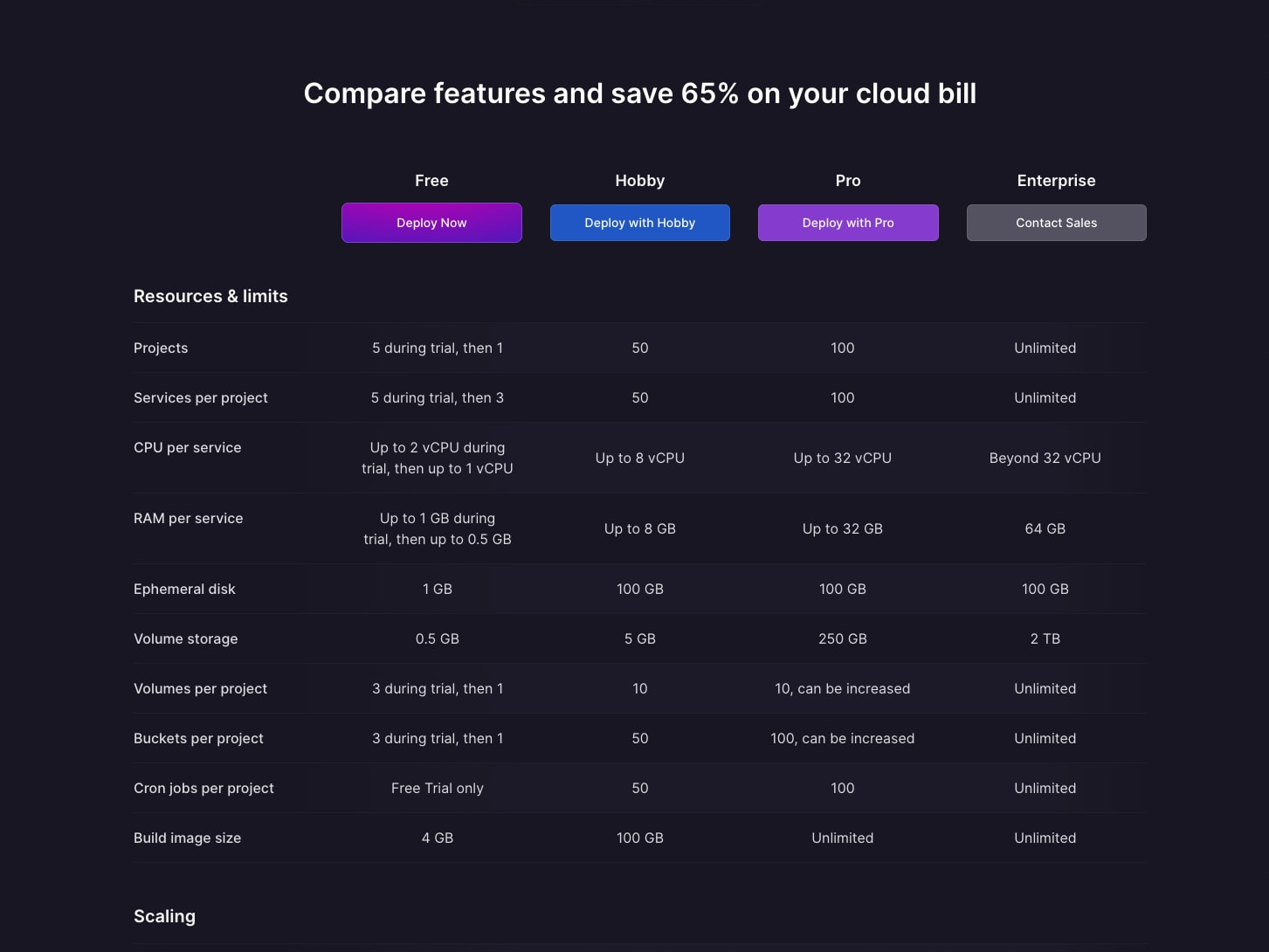Click 'Up to 2 vCPU during trial' cell

click(438, 458)
